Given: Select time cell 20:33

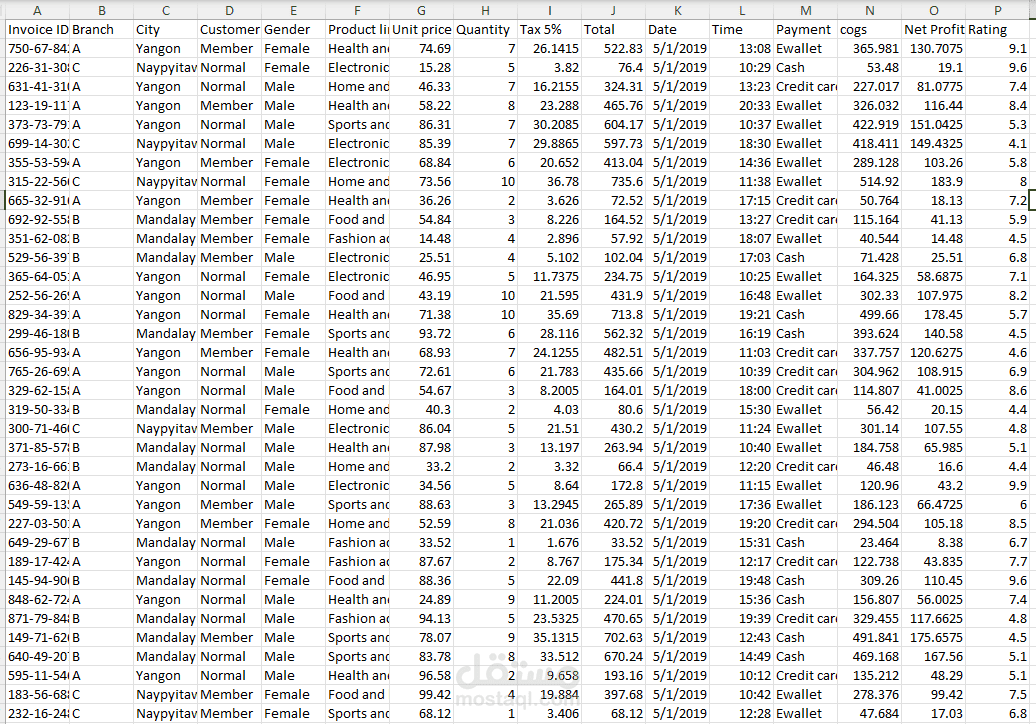Looking at the screenshot, I should click(741, 106).
